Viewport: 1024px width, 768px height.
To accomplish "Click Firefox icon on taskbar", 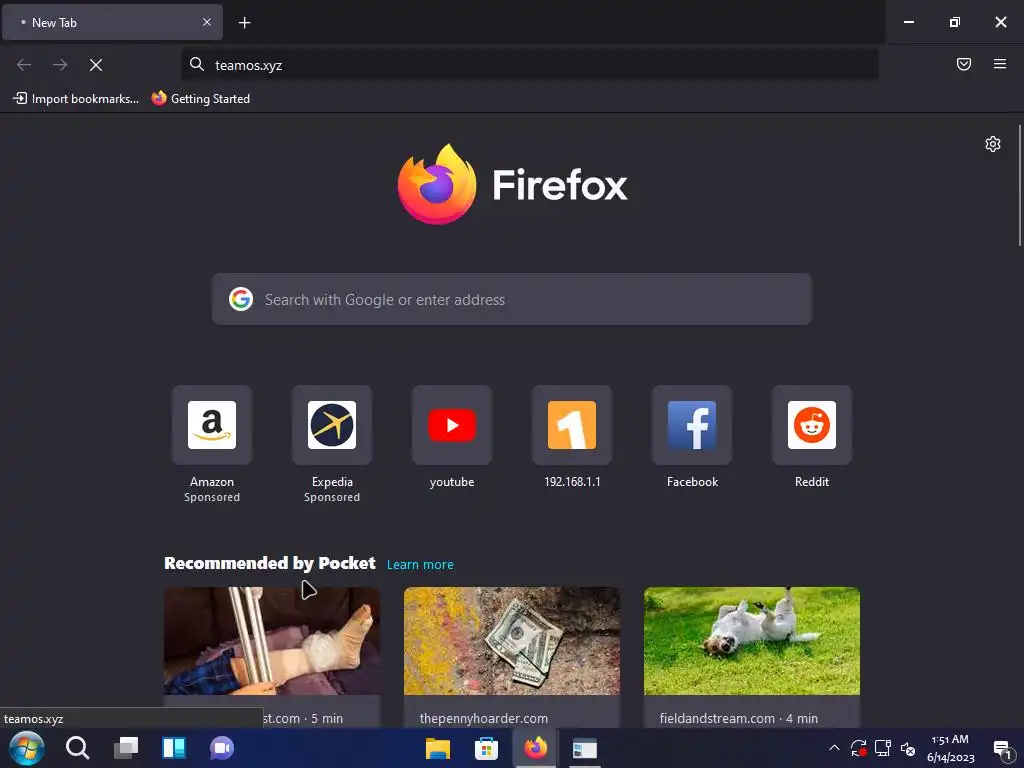I will click(x=536, y=748).
